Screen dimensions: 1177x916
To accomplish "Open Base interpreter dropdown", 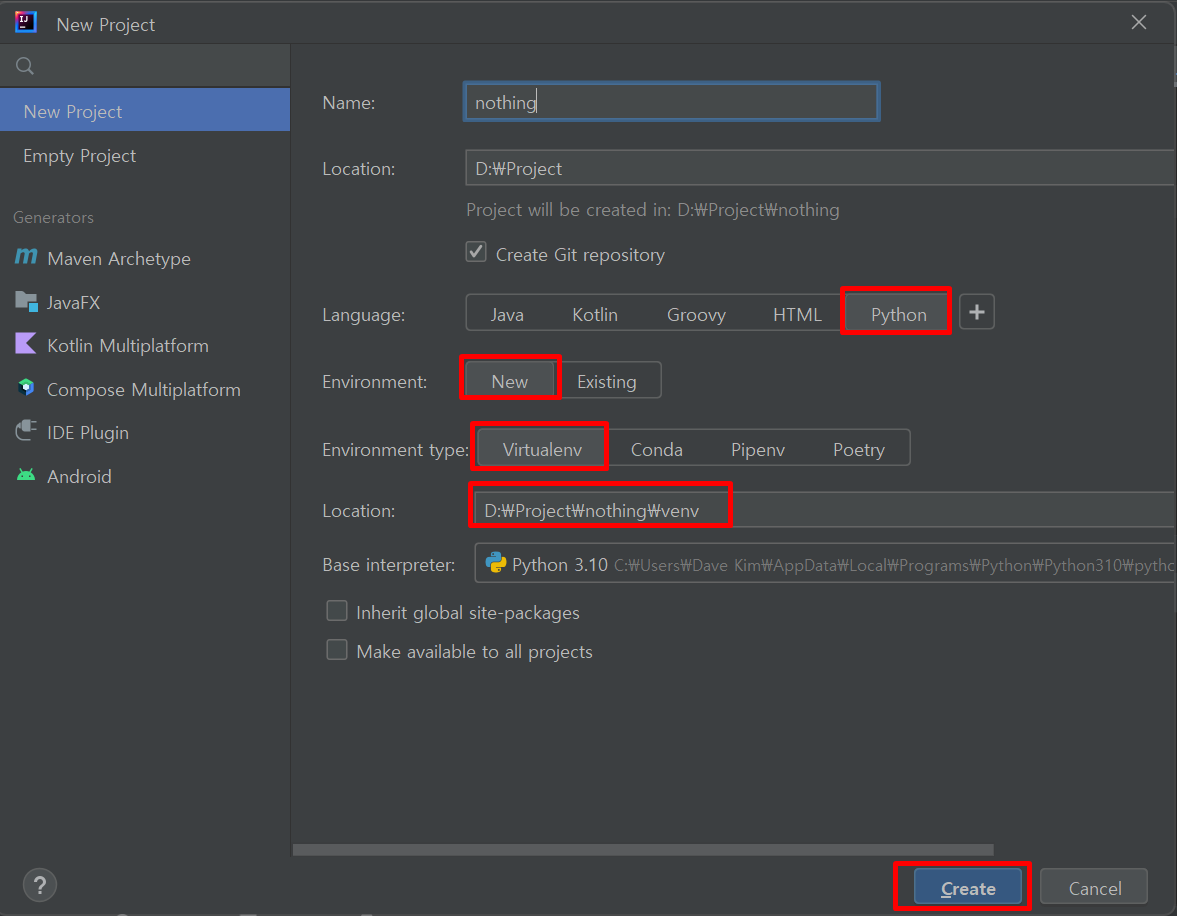I will 825,563.
